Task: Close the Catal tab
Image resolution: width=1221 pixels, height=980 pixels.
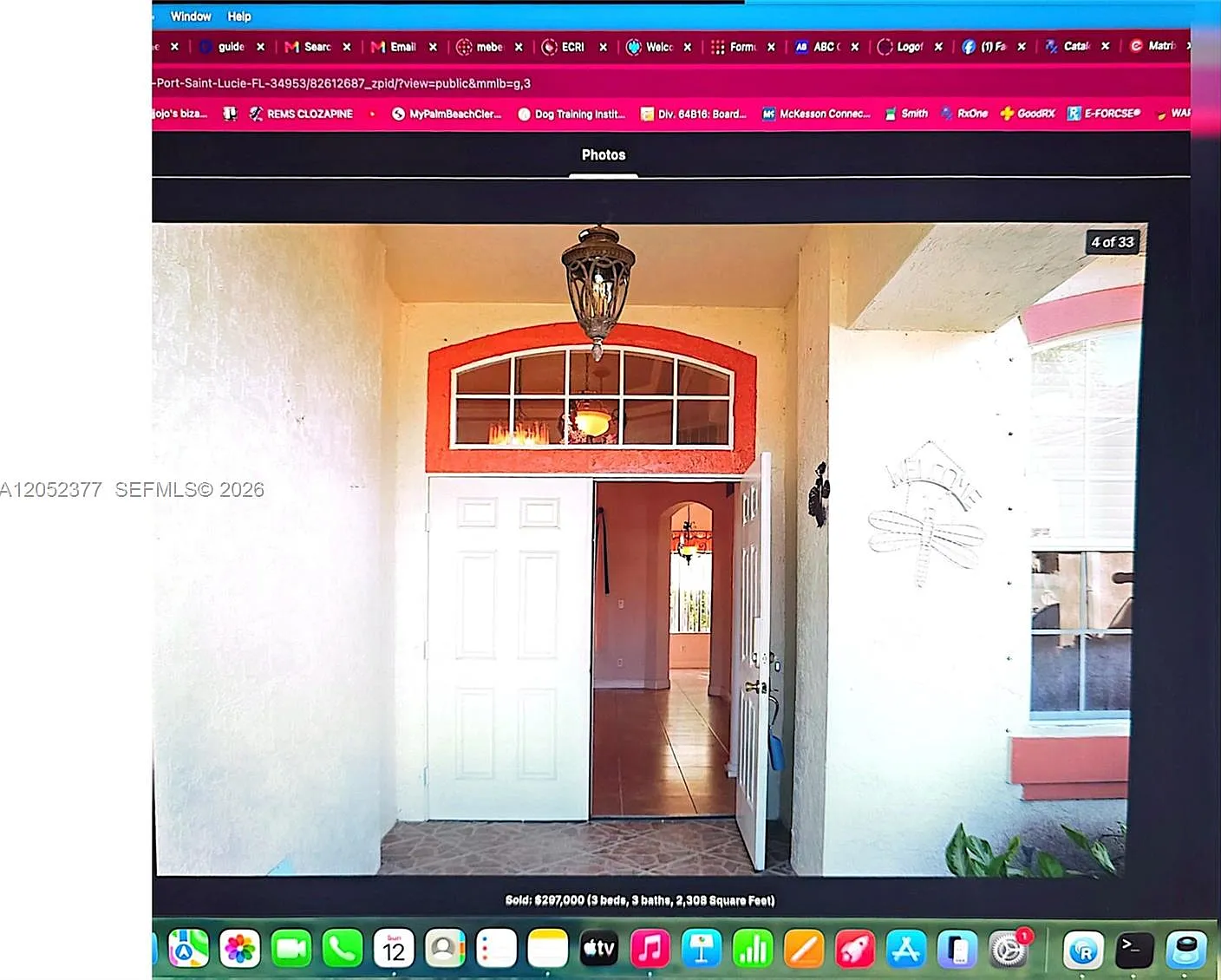Action: [x=1105, y=47]
